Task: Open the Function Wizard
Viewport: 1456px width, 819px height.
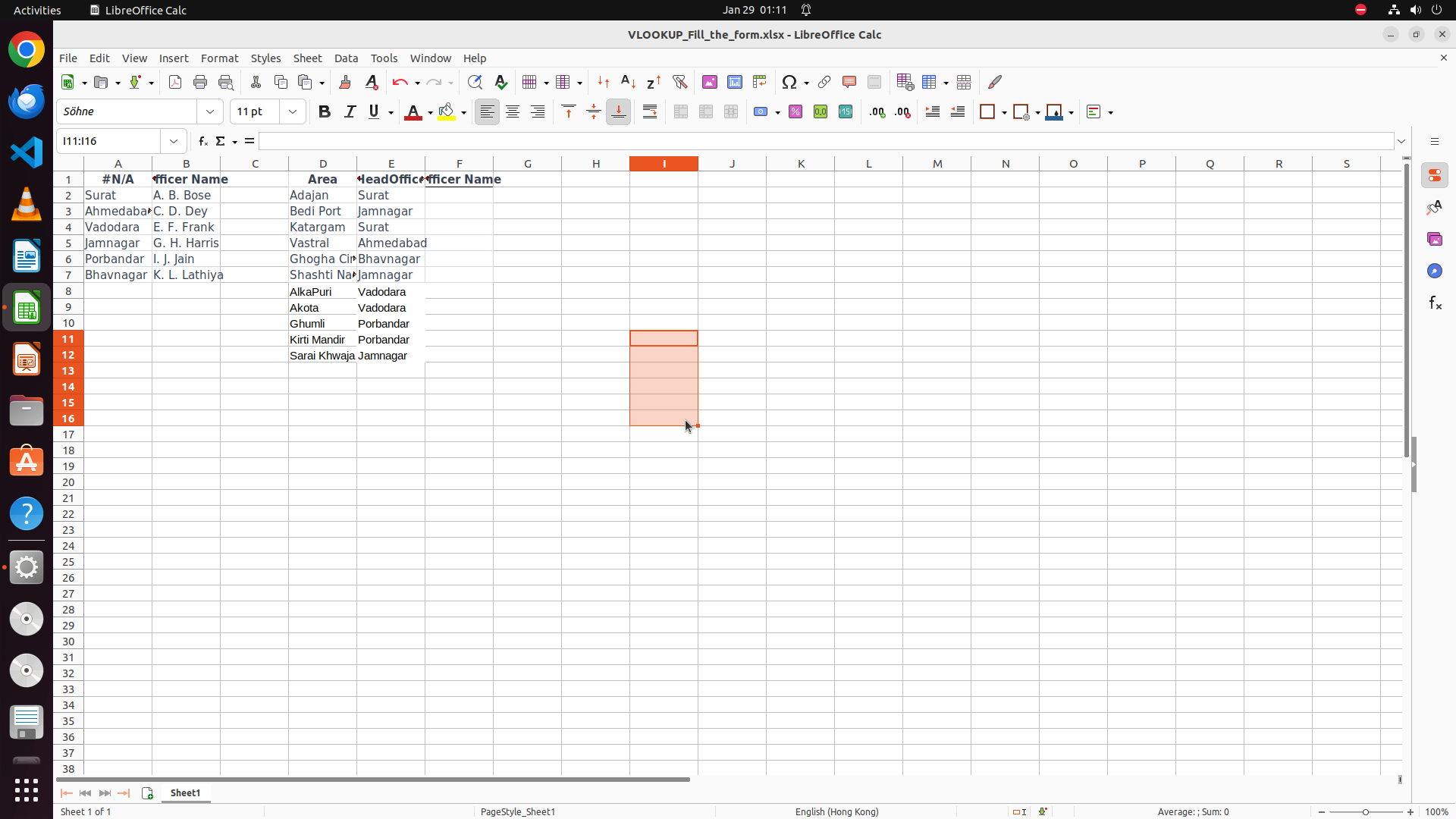Action: 203,141
